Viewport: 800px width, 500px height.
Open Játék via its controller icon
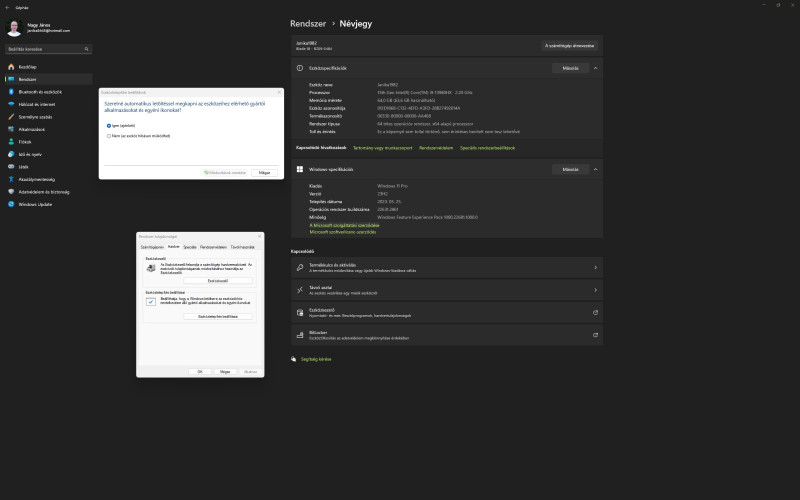click(x=11, y=167)
